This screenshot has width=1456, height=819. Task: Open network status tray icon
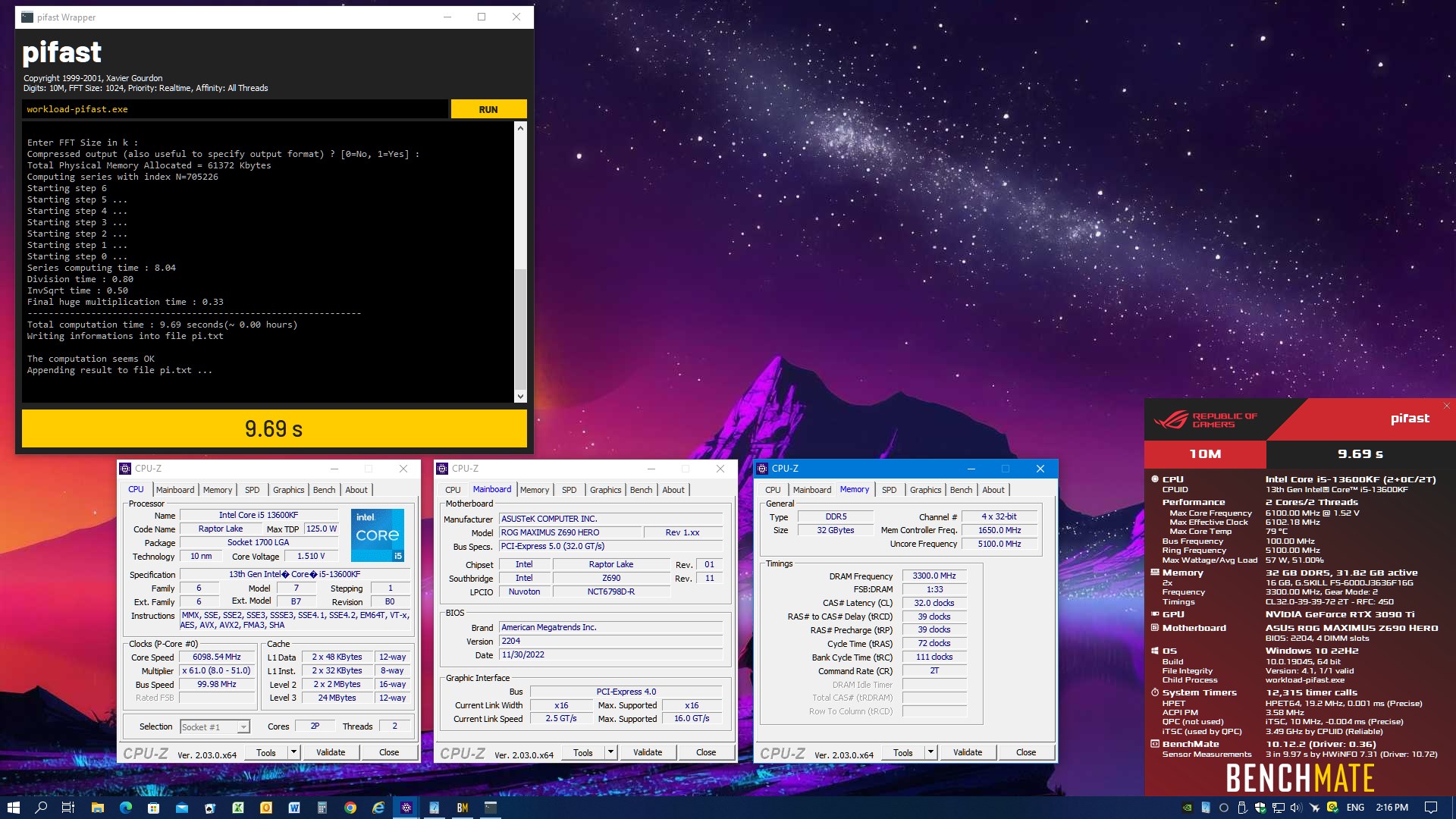click(x=1279, y=808)
